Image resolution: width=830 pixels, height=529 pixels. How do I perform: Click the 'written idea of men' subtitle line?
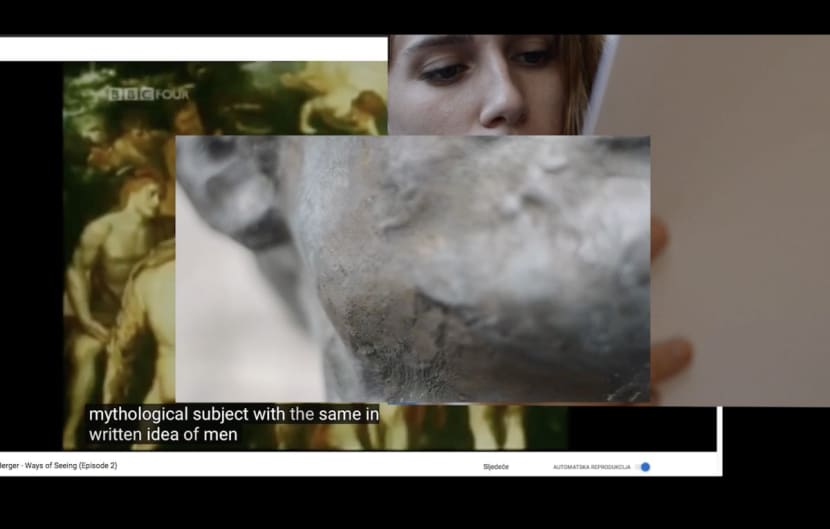[x=163, y=434]
